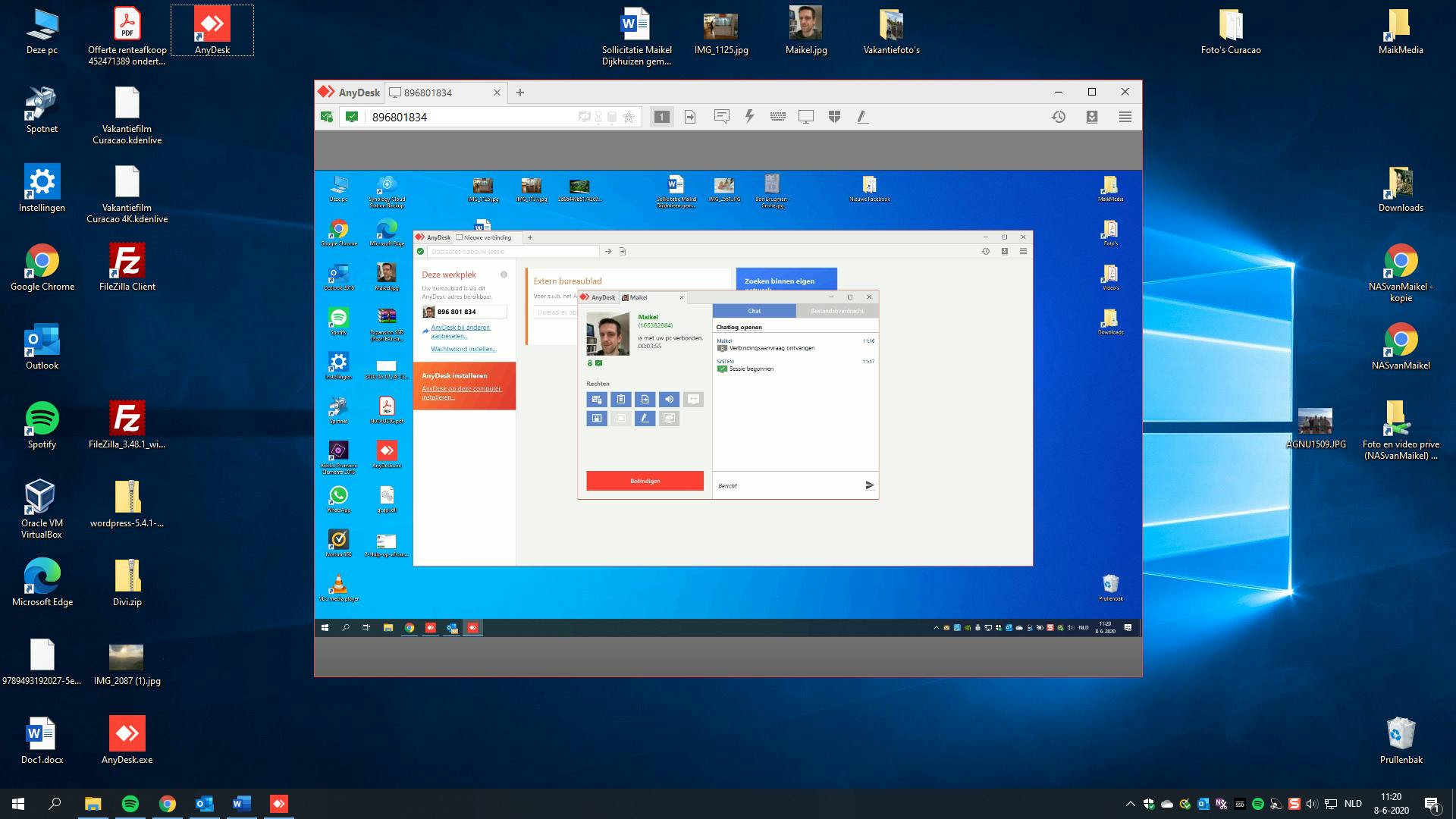Image resolution: width=1456 pixels, height=819 pixels.
Task: Open the AnyDesk hamburger main menu
Action: coord(1125,117)
